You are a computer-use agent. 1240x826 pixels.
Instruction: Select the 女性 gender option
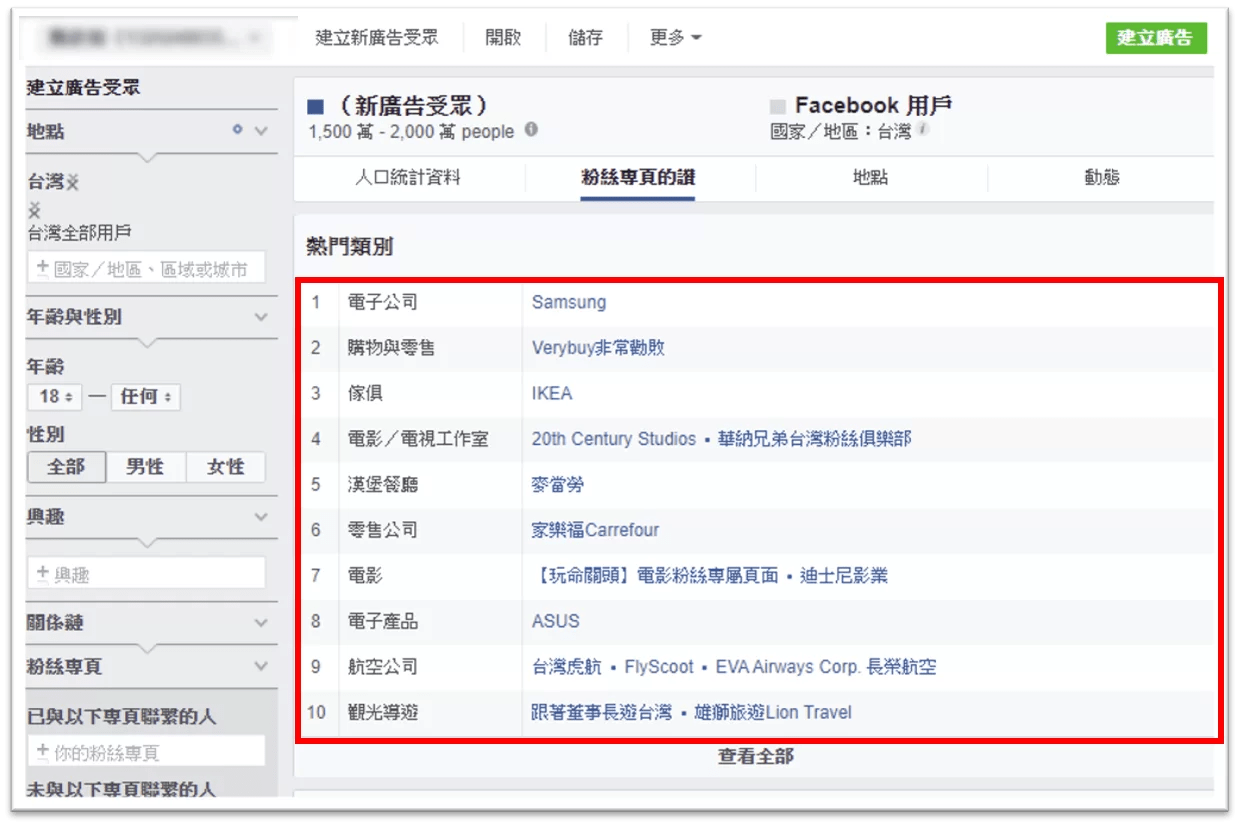tap(226, 467)
